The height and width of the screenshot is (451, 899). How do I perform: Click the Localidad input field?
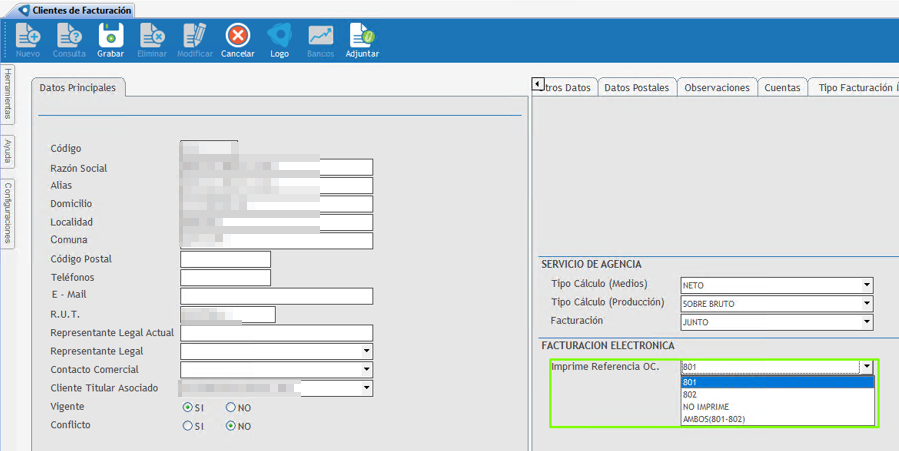276,222
